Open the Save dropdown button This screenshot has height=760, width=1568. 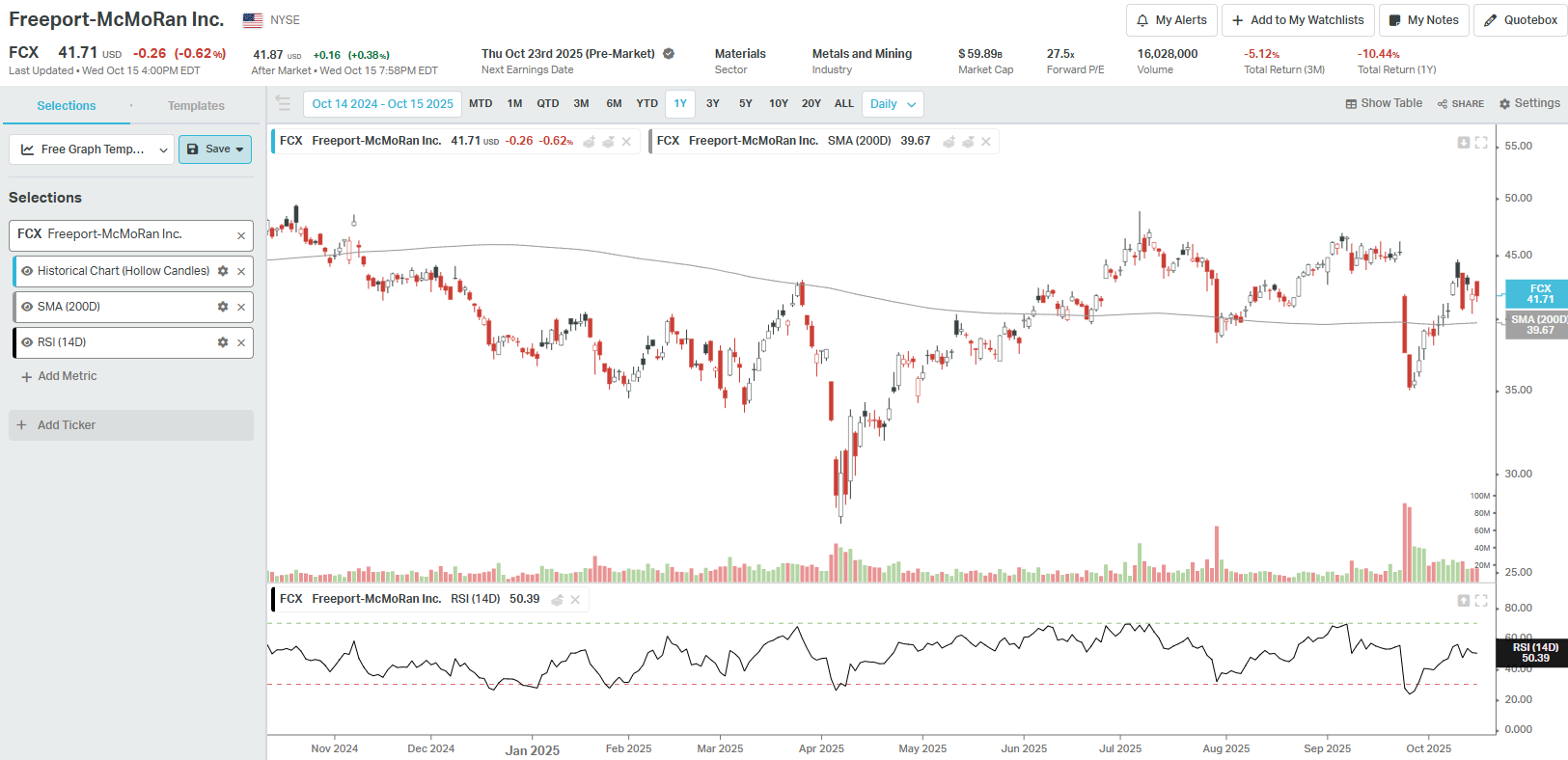pyautogui.click(x=215, y=149)
